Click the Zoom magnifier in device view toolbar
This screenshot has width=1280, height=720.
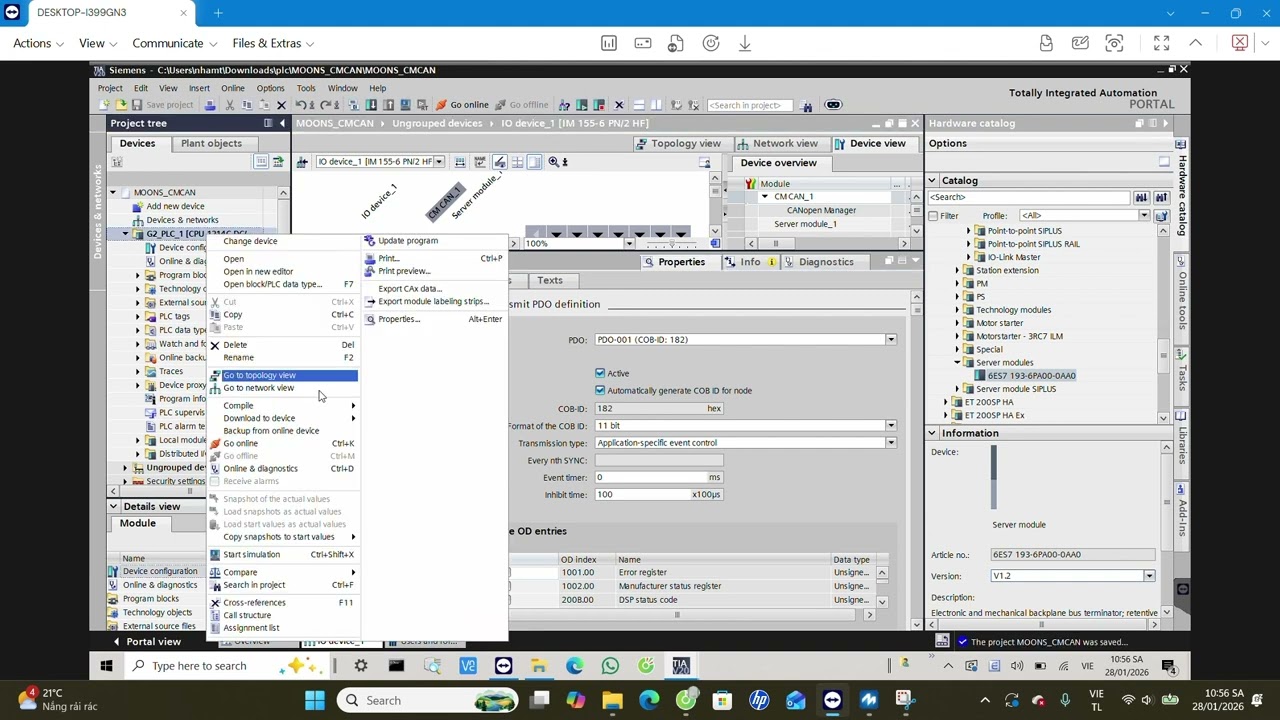click(553, 162)
